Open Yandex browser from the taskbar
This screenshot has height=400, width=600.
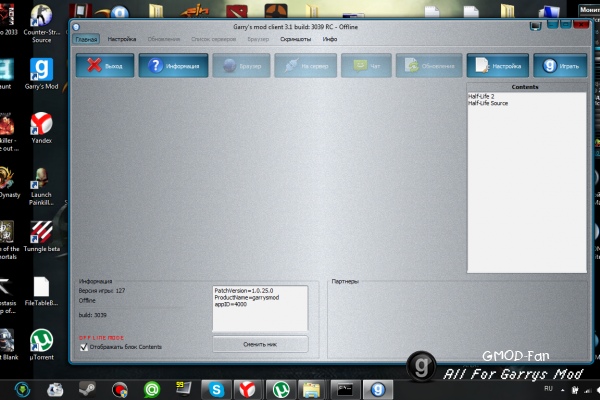248,390
